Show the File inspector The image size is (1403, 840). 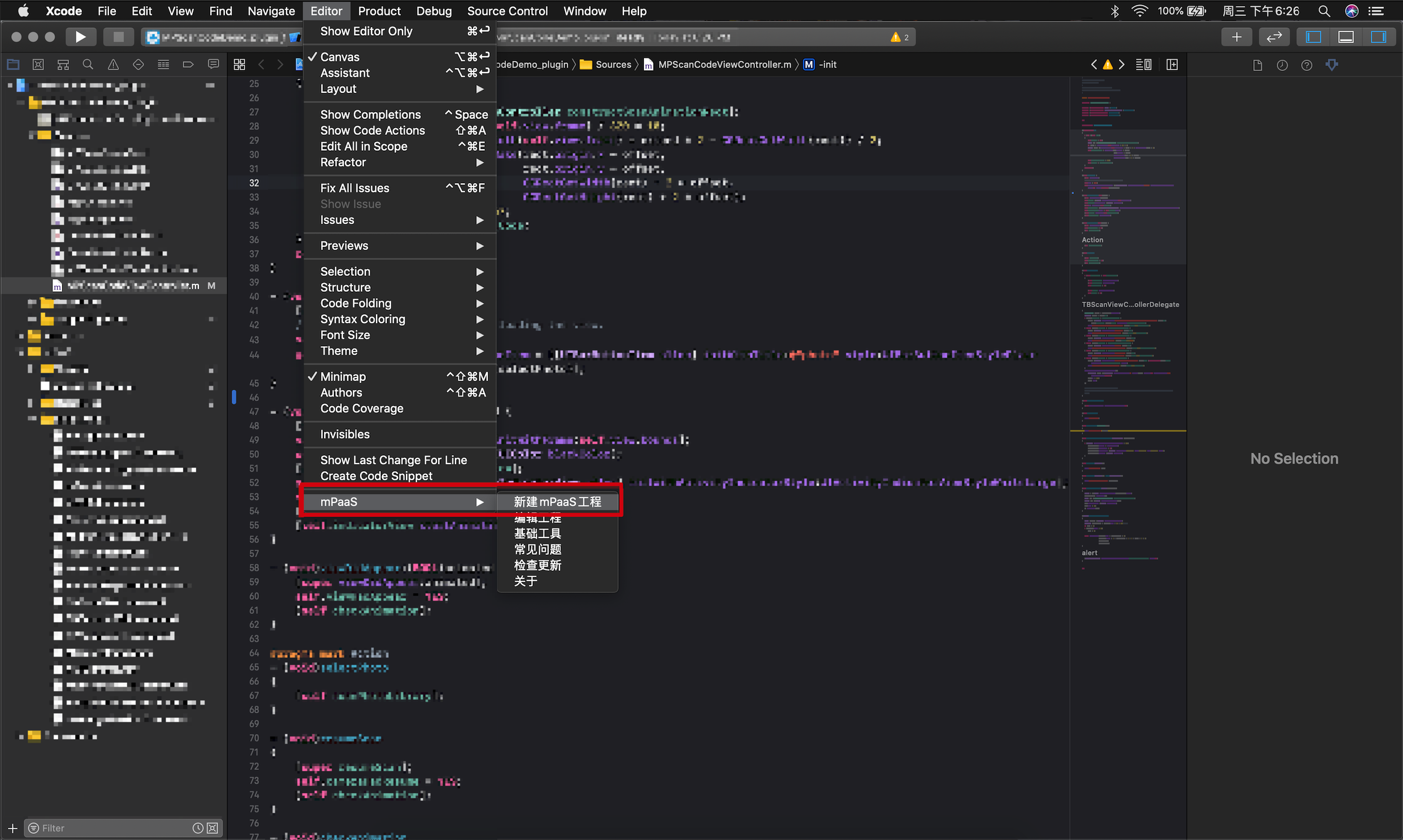pyautogui.click(x=1258, y=65)
